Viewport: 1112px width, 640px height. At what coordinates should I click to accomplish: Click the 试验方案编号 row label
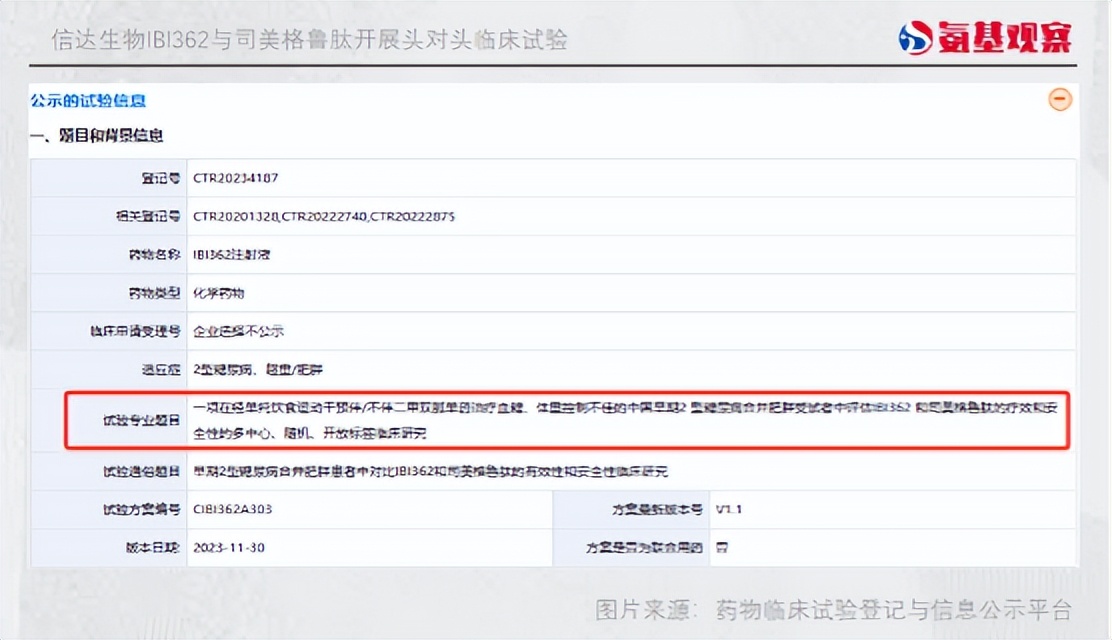(142, 509)
